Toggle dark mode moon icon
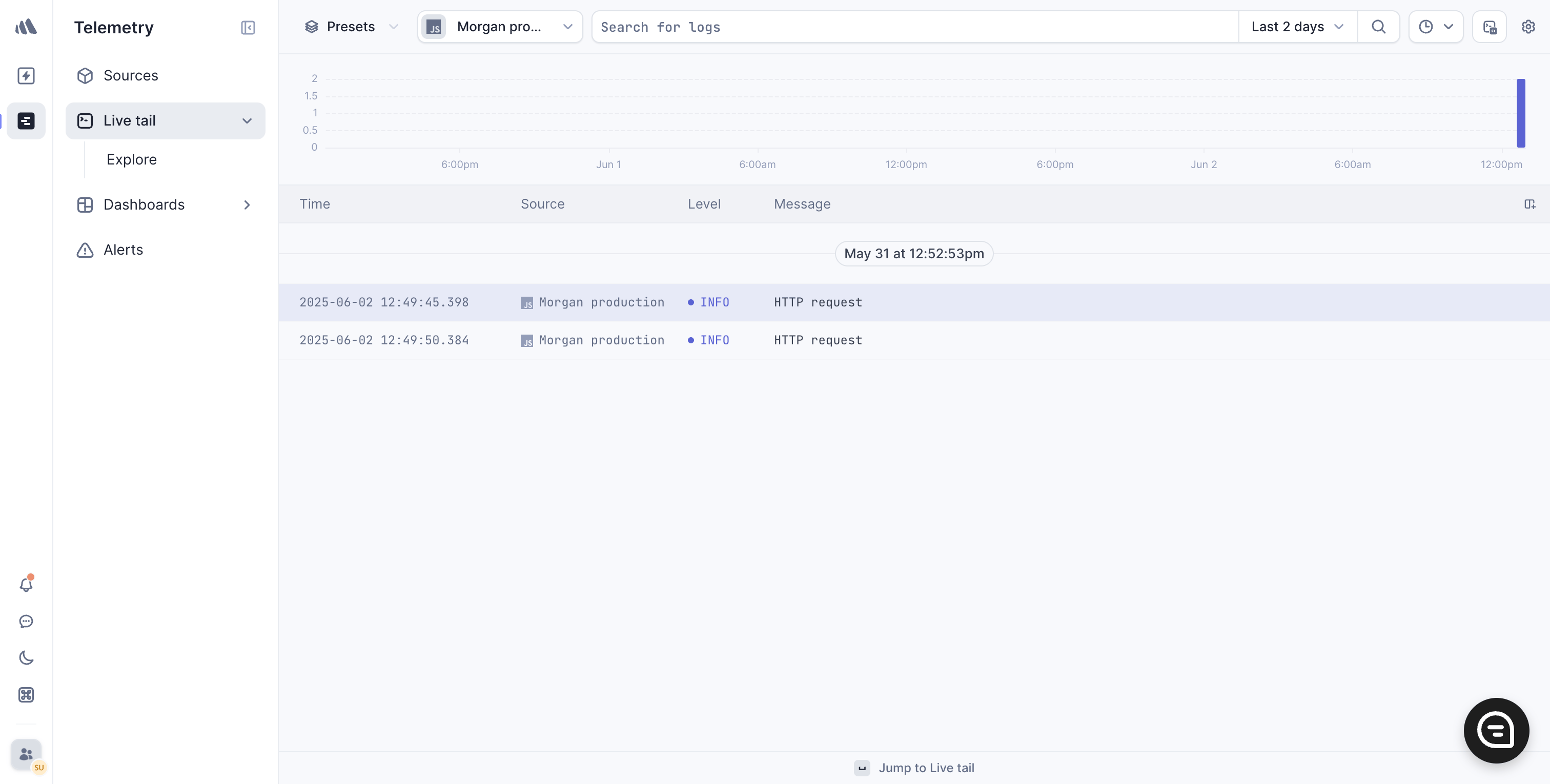The height and width of the screenshot is (784, 1550). point(26,657)
